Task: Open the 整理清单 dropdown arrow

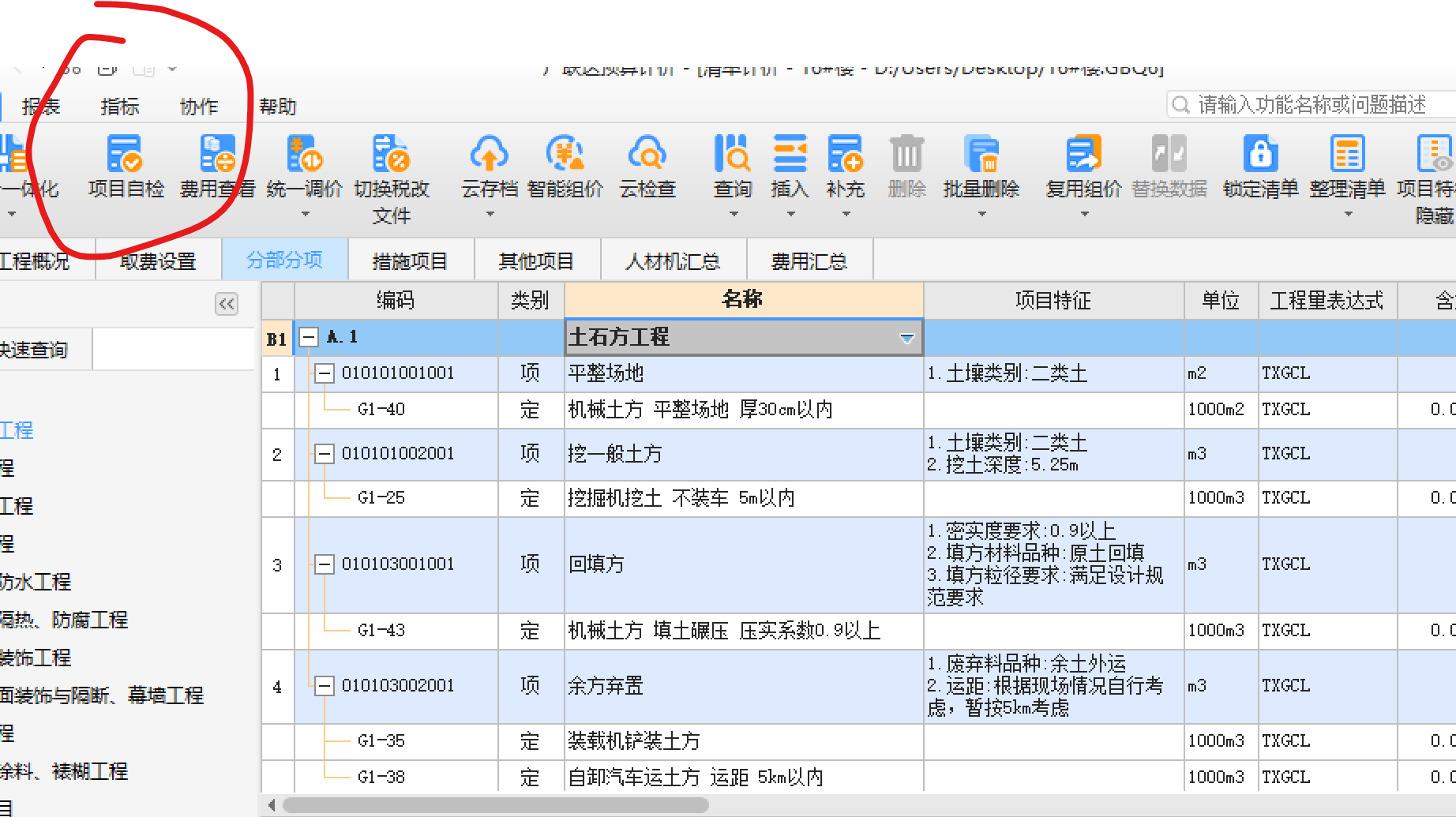Action: (x=1349, y=214)
